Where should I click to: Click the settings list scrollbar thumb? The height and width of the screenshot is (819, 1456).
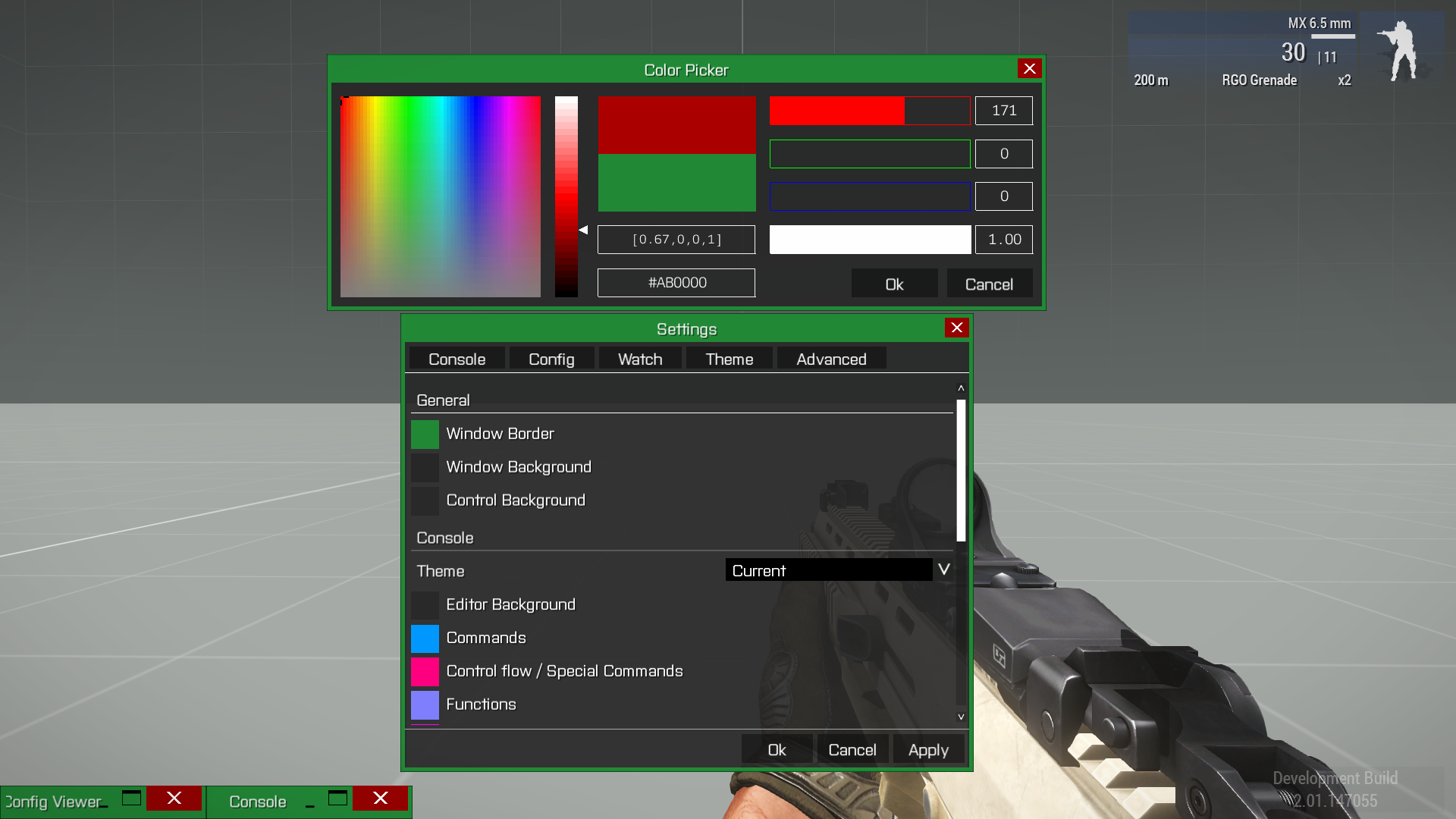point(961,470)
